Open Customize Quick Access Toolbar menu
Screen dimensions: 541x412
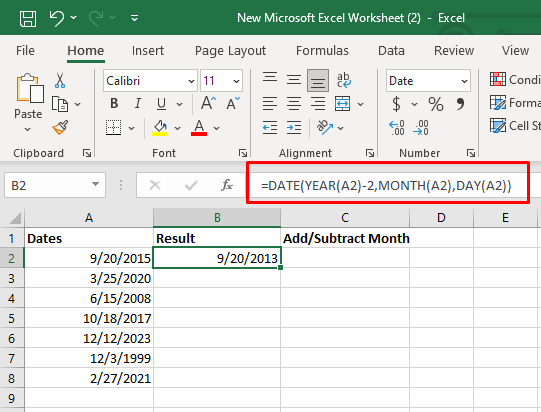(135, 18)
